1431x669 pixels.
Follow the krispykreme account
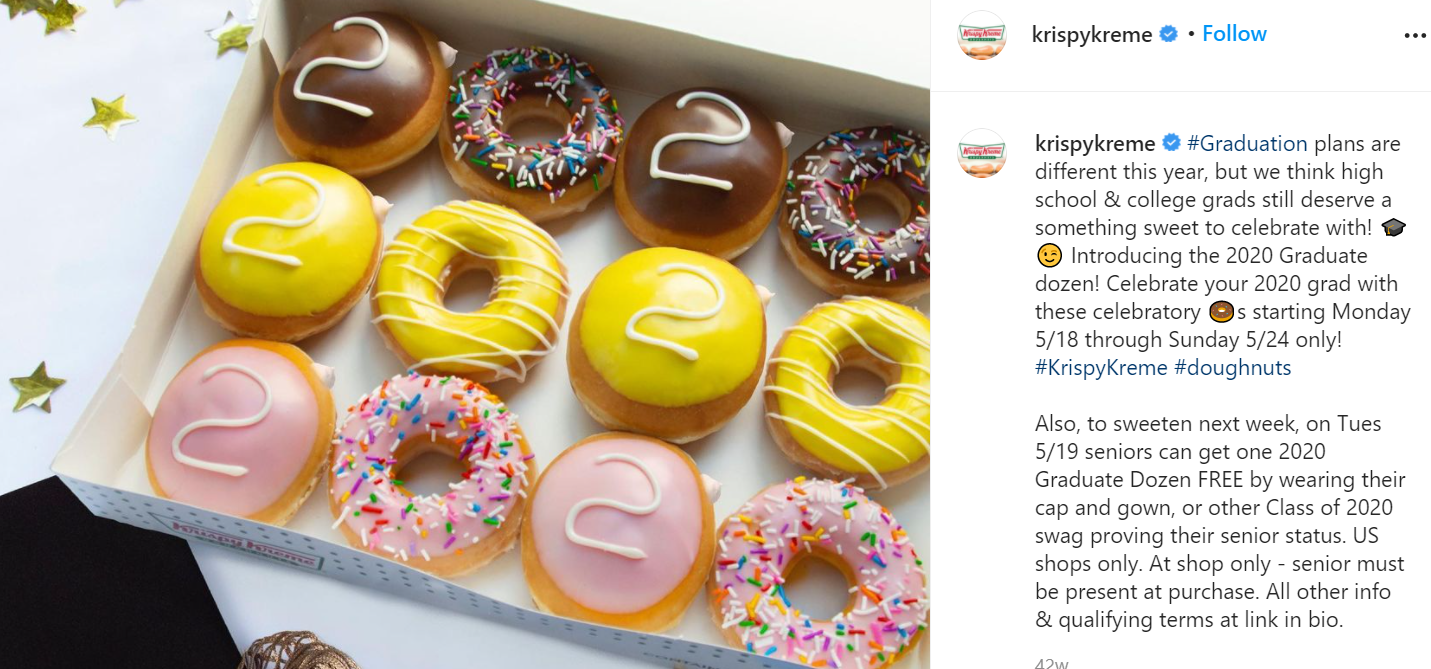(1234, 34)
